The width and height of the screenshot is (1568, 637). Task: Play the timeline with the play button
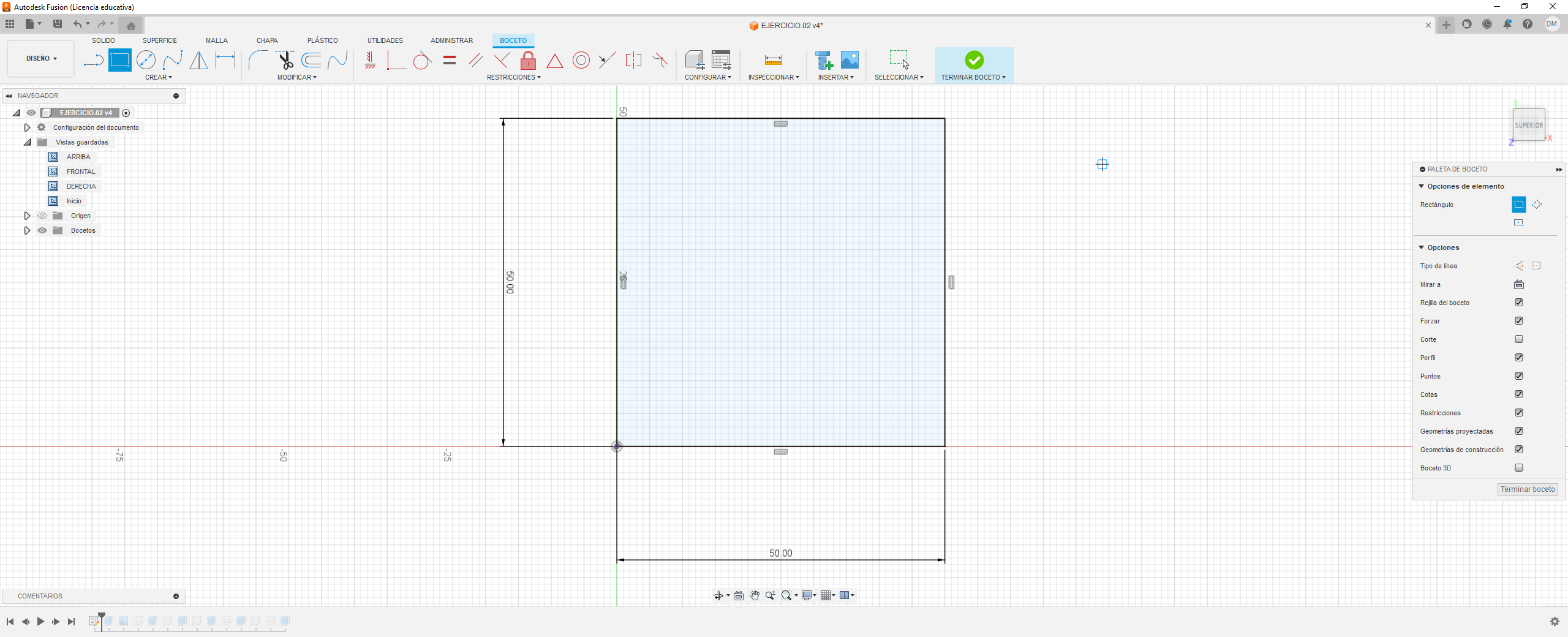click(x=40, y=621)
